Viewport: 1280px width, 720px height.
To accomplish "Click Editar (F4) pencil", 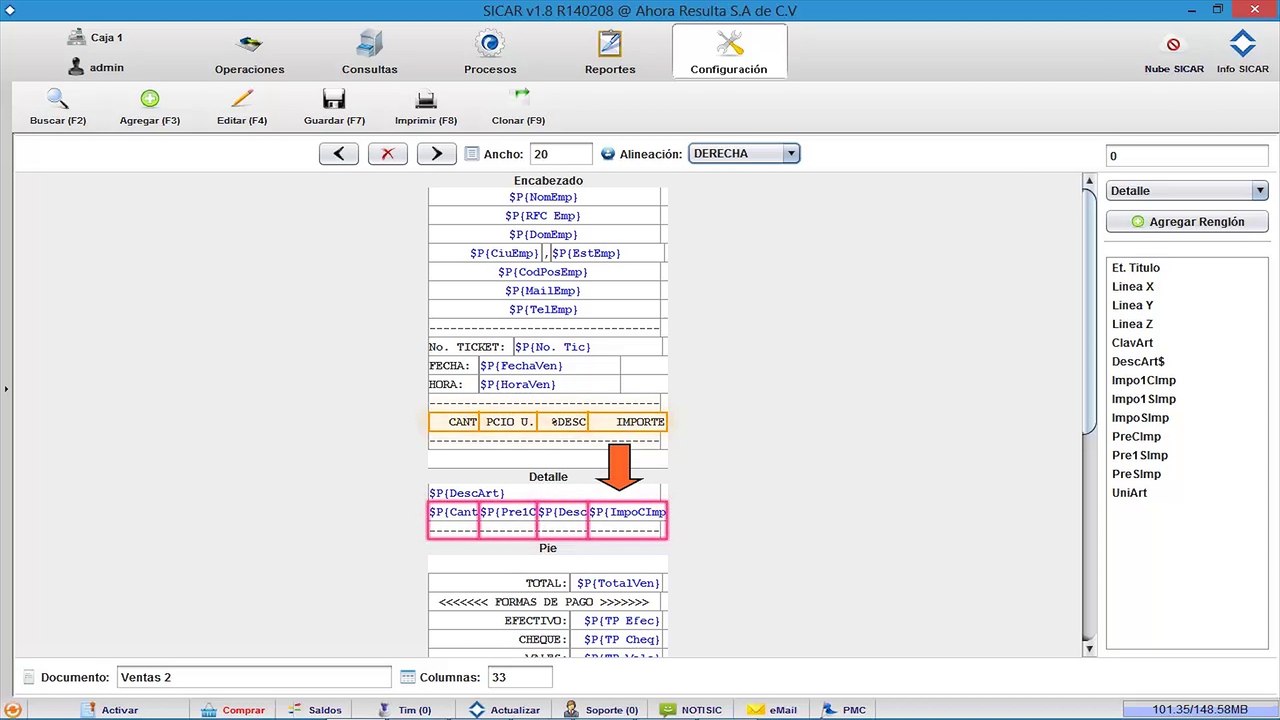I will click(242, 108).
